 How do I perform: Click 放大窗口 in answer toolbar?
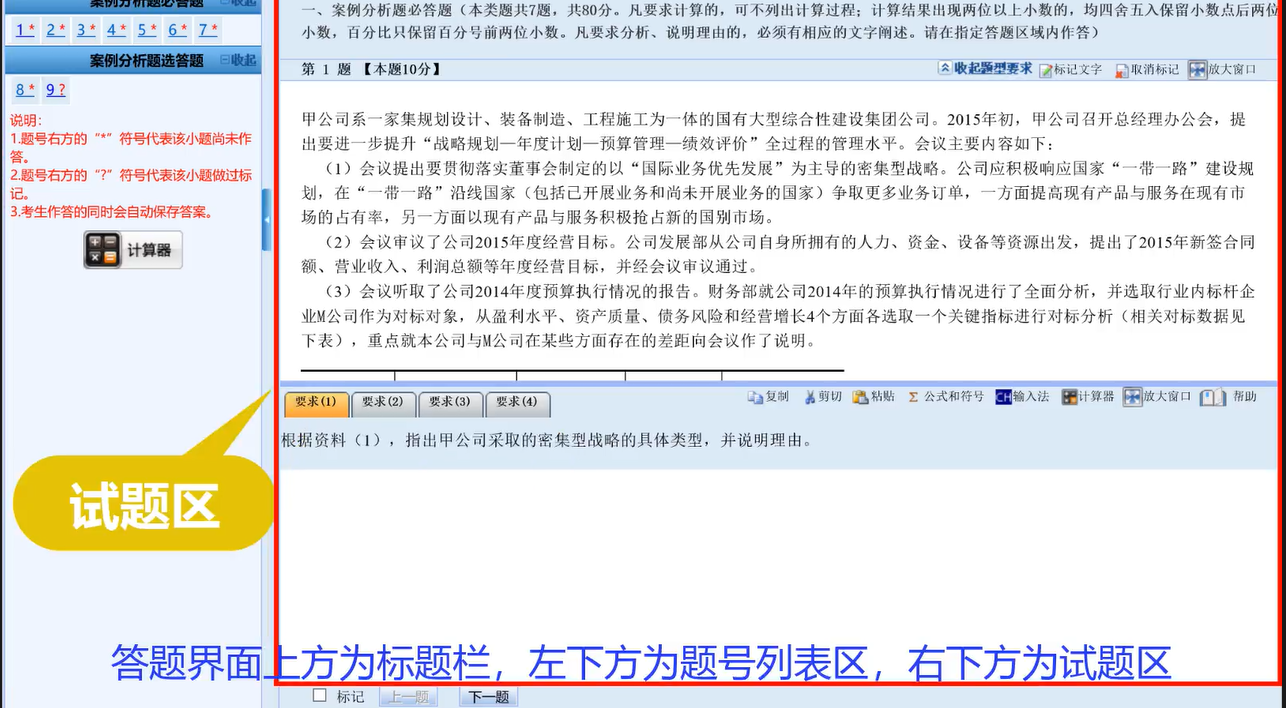[x=1157, y=397]
